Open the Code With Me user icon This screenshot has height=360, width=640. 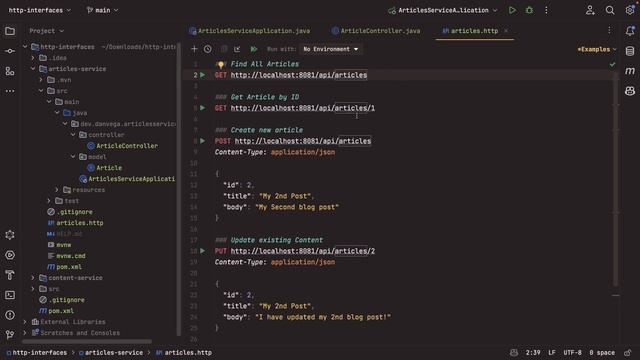[x=590, y=10]
